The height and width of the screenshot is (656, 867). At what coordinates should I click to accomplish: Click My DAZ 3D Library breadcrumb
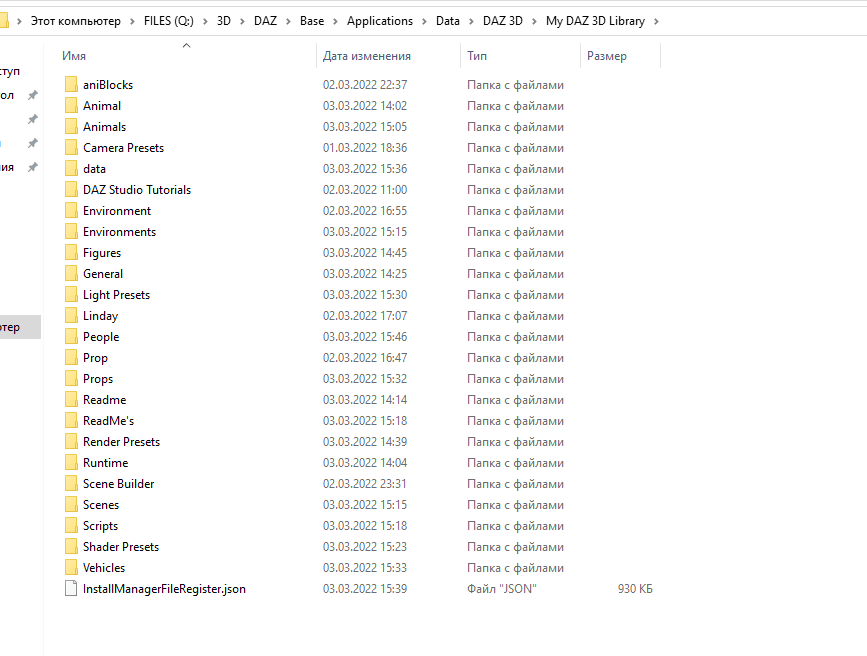click(x=596, y=21)
